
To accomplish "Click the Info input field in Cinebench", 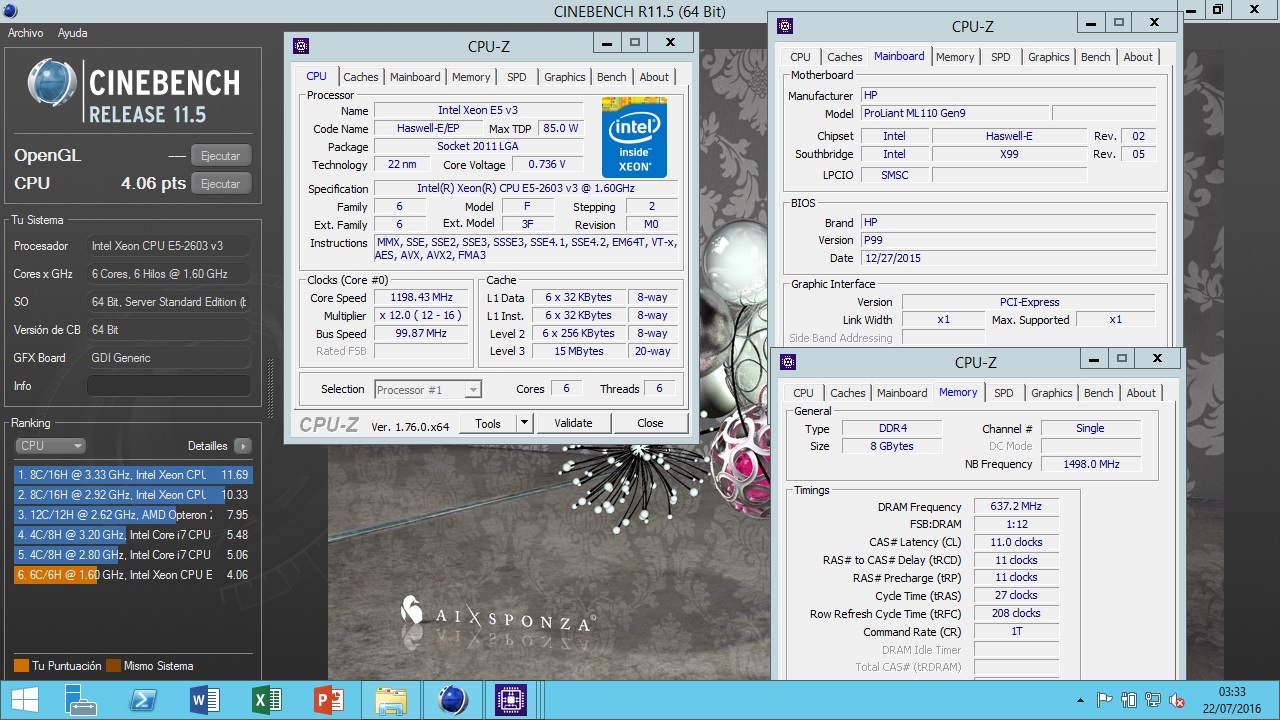I will pyautogui.click(x=169, y=386).
